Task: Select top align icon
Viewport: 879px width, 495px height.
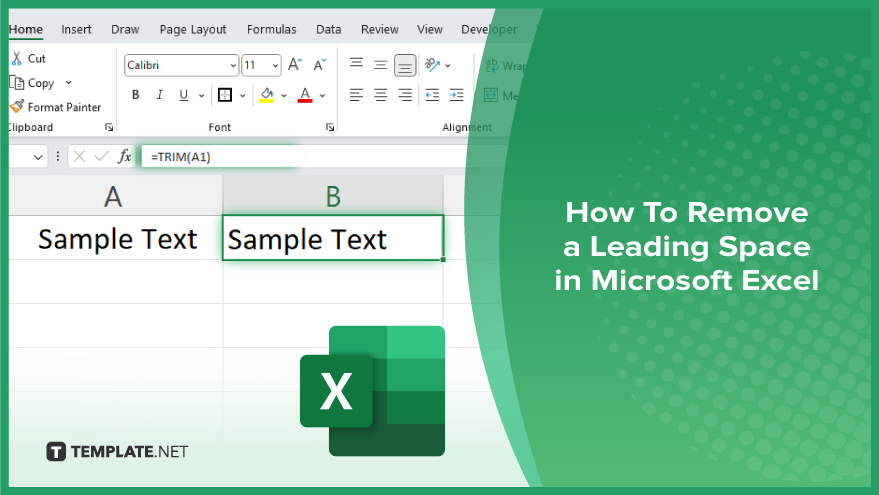Action: [357, 63]
